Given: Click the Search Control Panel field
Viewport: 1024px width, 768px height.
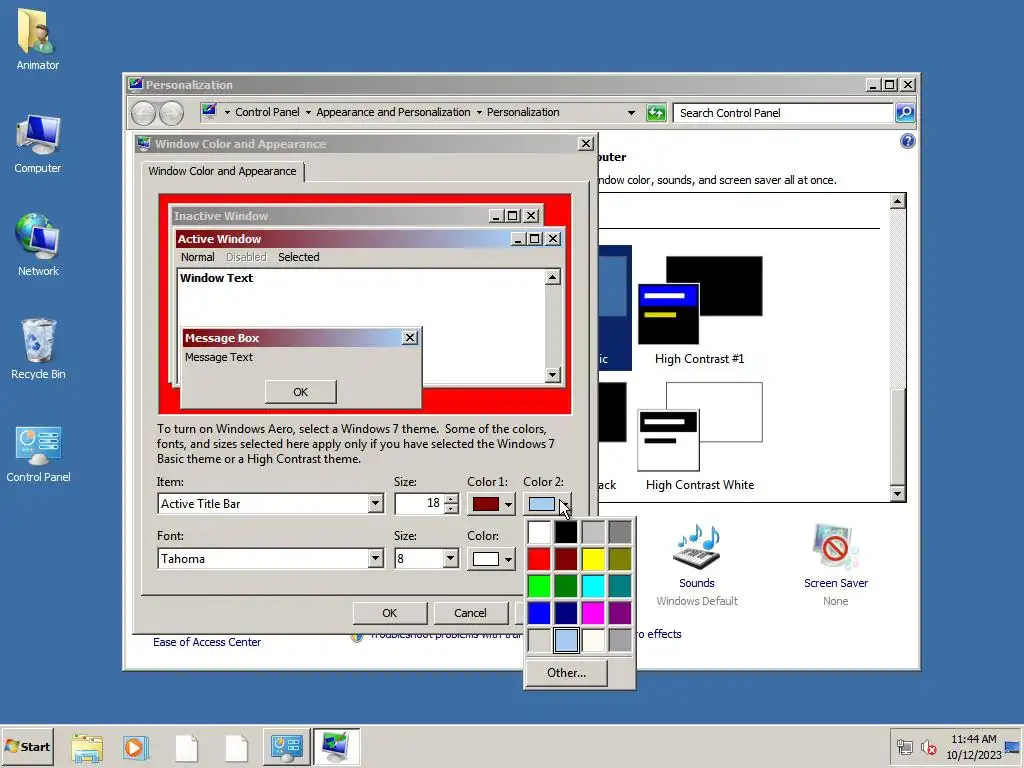Looking at the screenshot, I should click(x=783, y=113).
